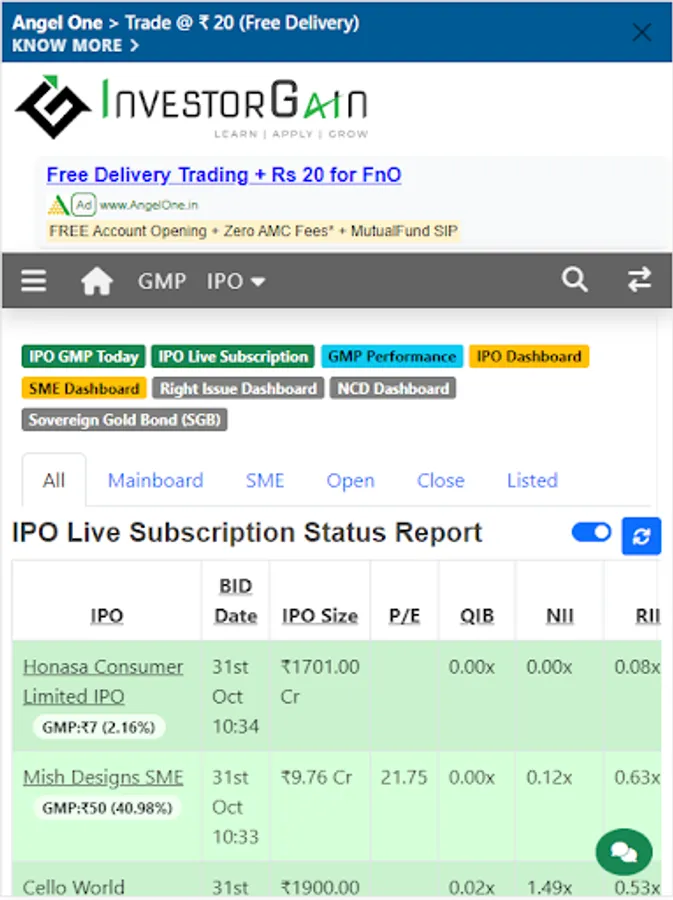Click Cello World NII 1.49x value
Image resolution: width=673 pixels, height=900 pixels.
[549, 887]
